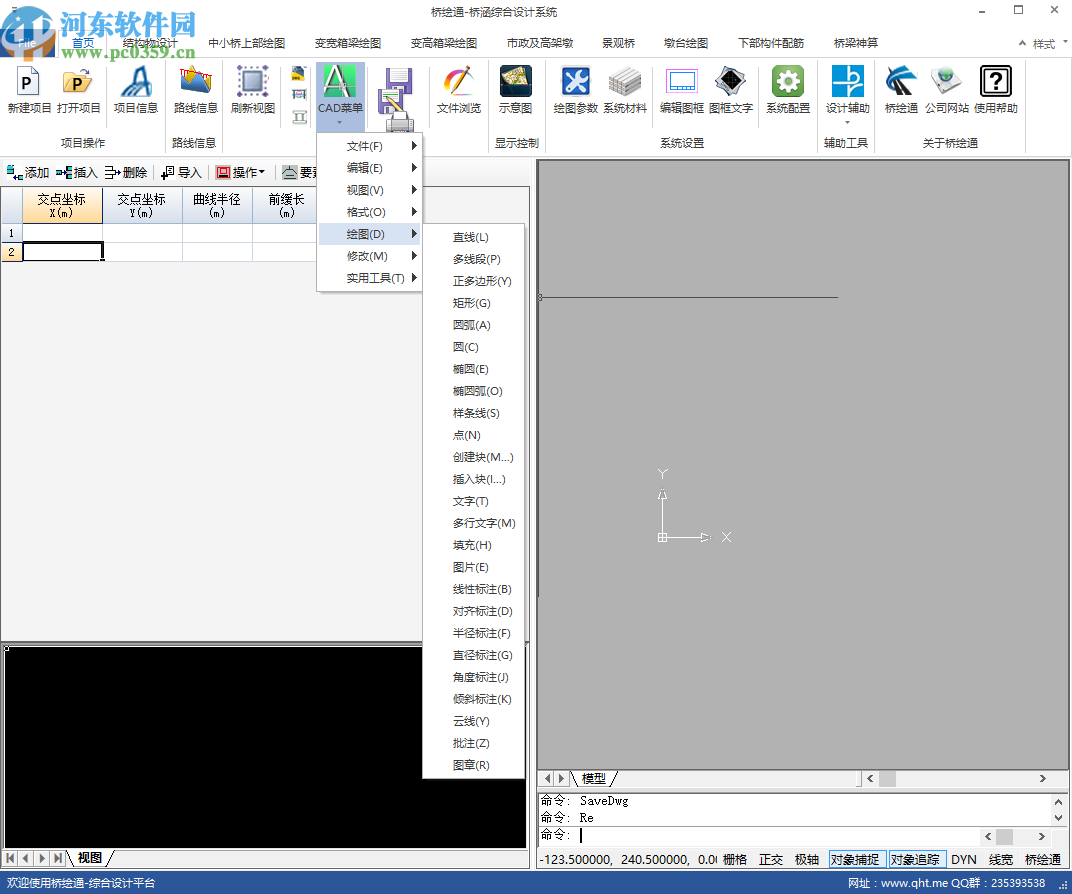Open the 操作 dropdown in table toolbar

click(x=241, y=173)
